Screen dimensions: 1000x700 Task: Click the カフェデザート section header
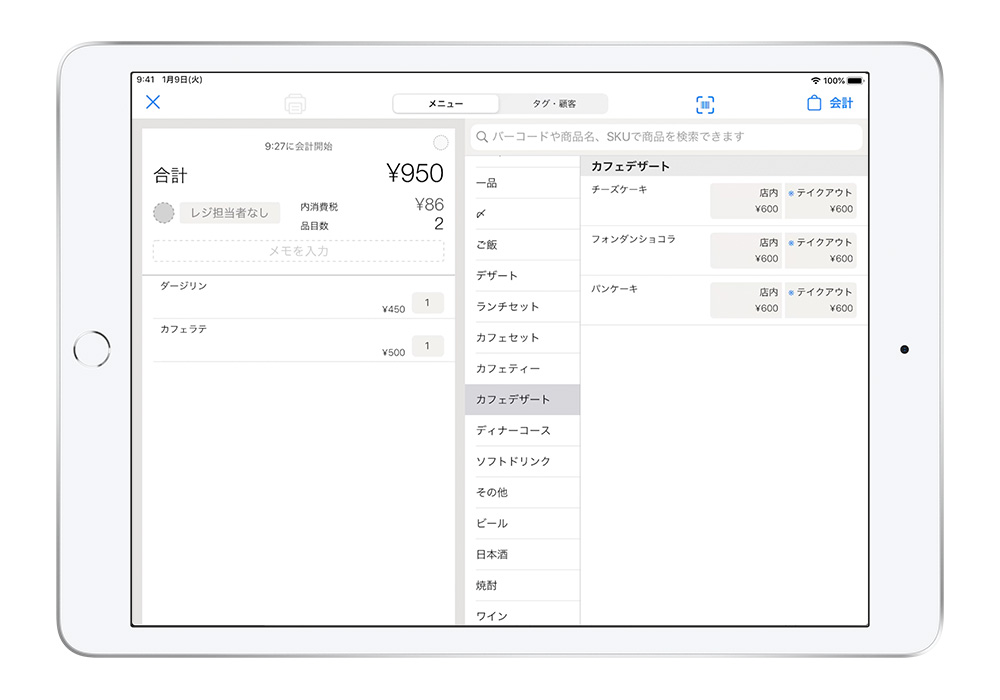(x=724, y=166)
